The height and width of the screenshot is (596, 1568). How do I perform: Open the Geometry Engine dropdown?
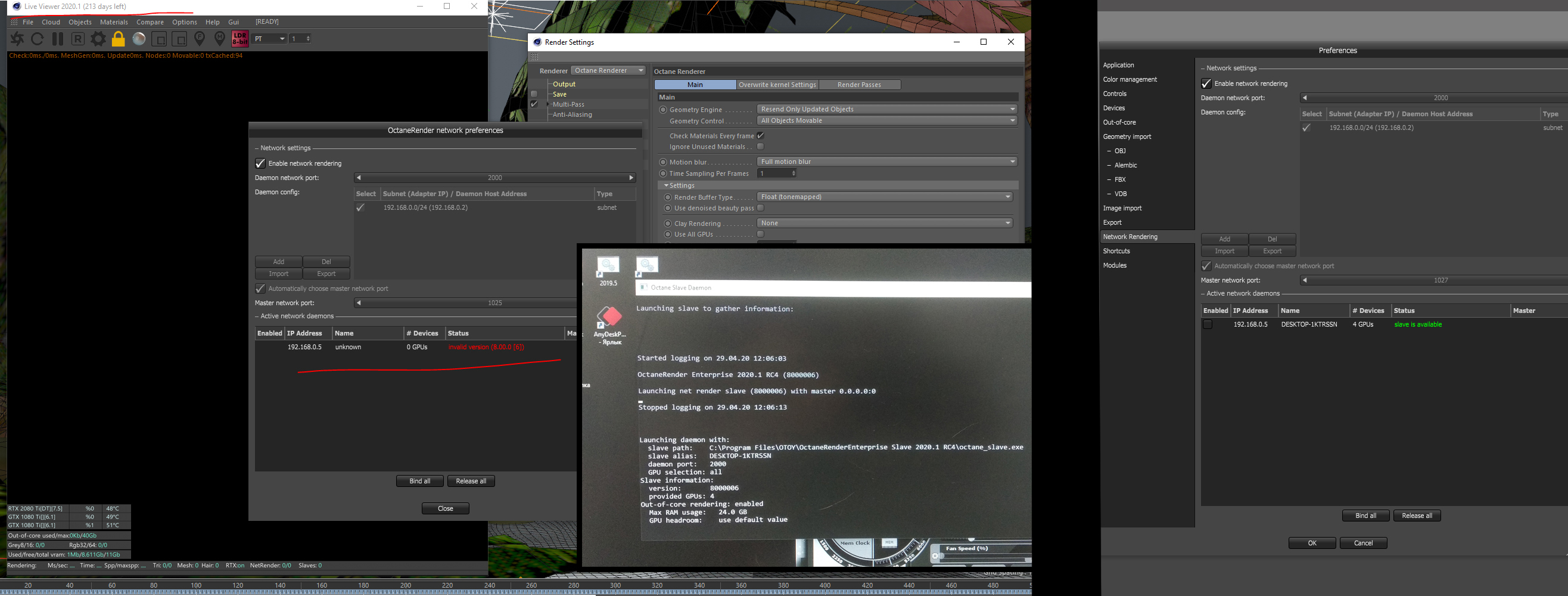(x=887, y=110)
